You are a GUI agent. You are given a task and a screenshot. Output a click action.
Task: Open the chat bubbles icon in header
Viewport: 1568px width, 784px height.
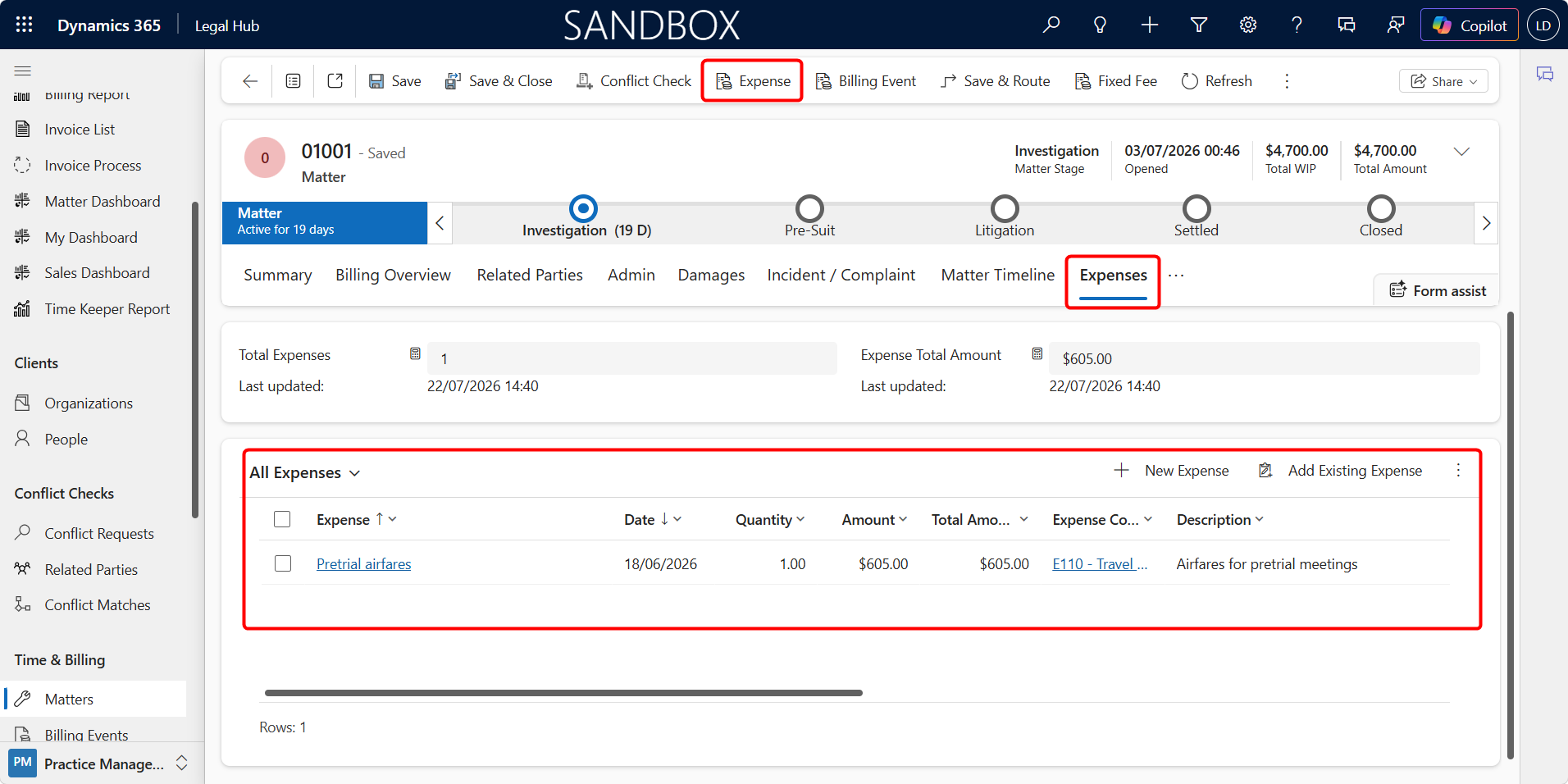pyautogui.click(x=1347, y=25)
